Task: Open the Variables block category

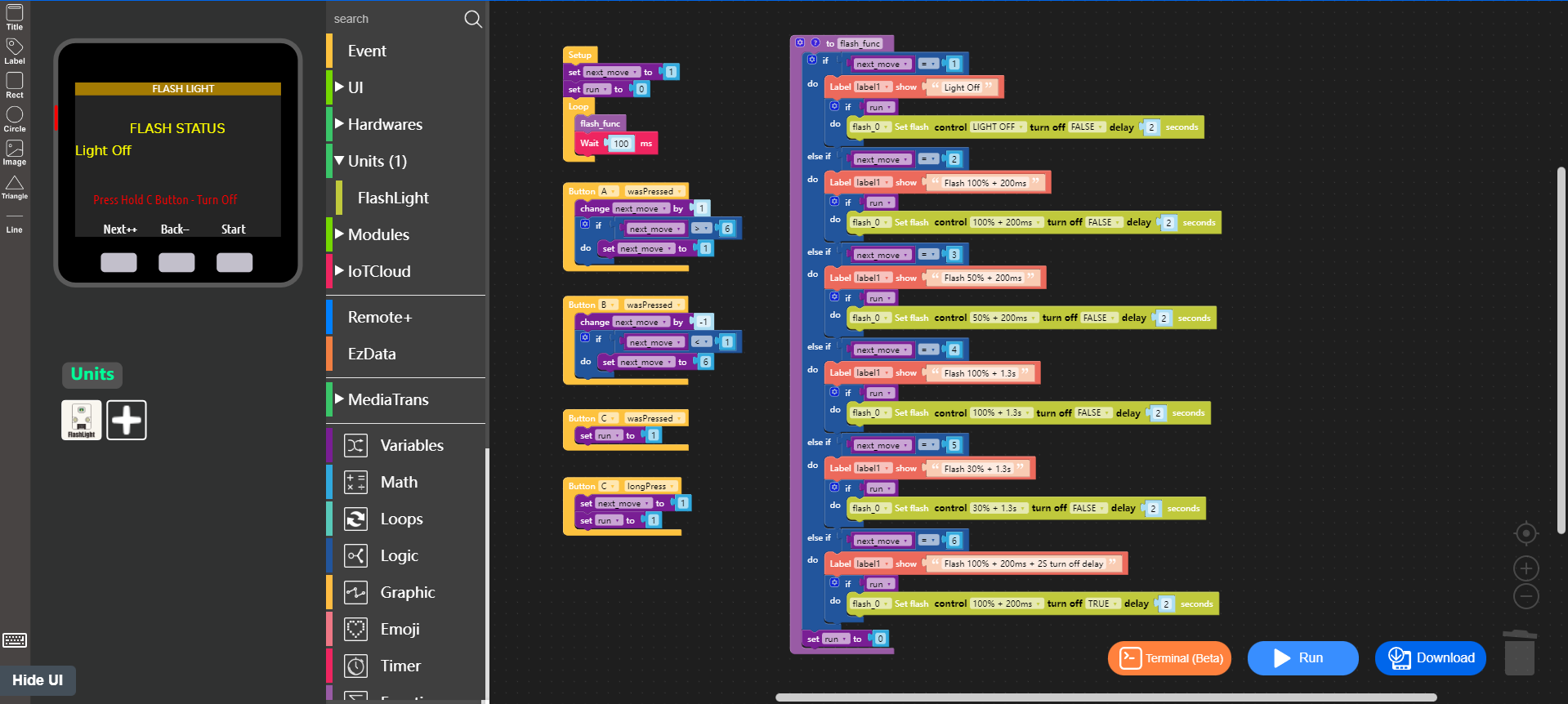Action: pos(411,445)
